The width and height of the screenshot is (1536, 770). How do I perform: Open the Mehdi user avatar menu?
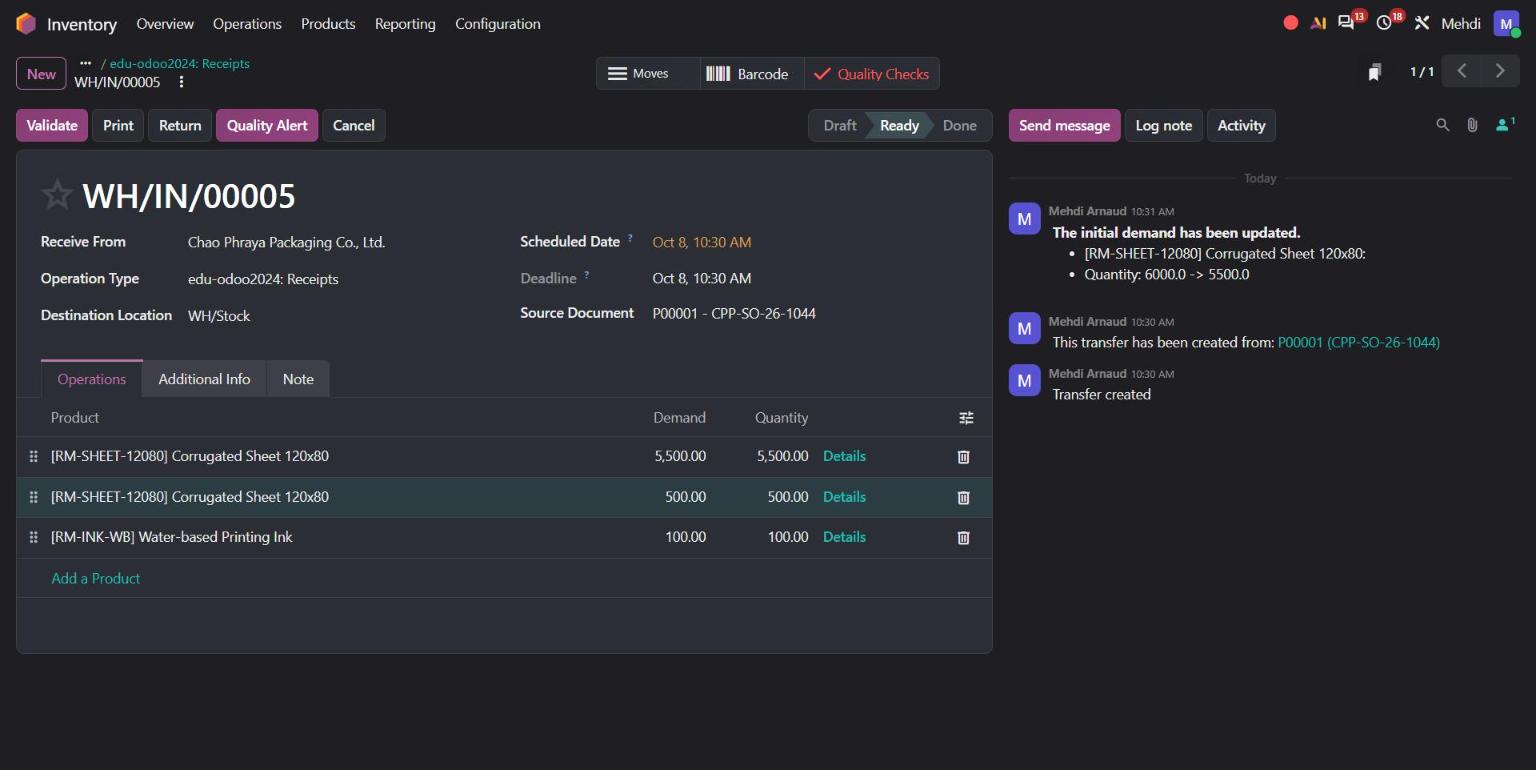pyautogui.click(x=1506, y=23)
